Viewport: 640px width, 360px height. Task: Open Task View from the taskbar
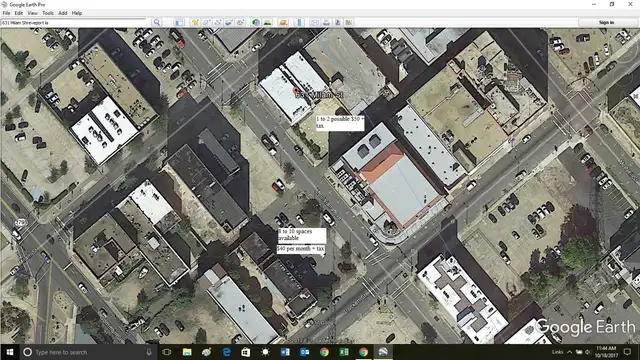coord(167,352)
